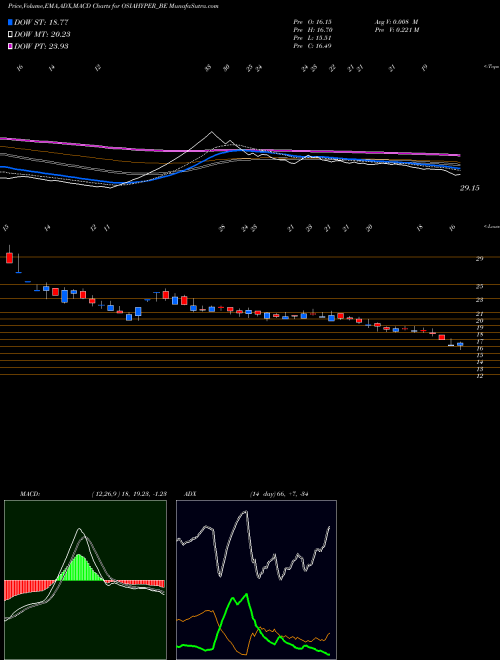Click the '<Tops' axis label
500x660 pixels.
click(491, 67)
